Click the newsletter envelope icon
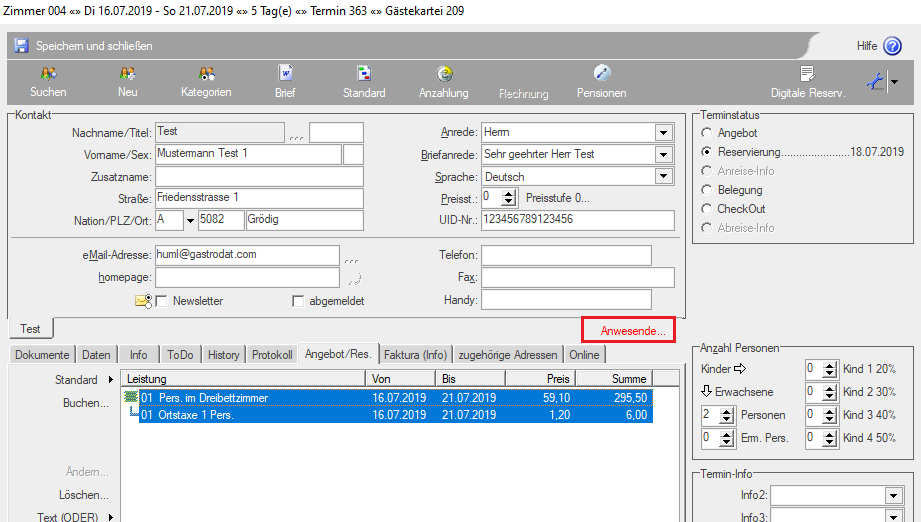 (143, 301)
